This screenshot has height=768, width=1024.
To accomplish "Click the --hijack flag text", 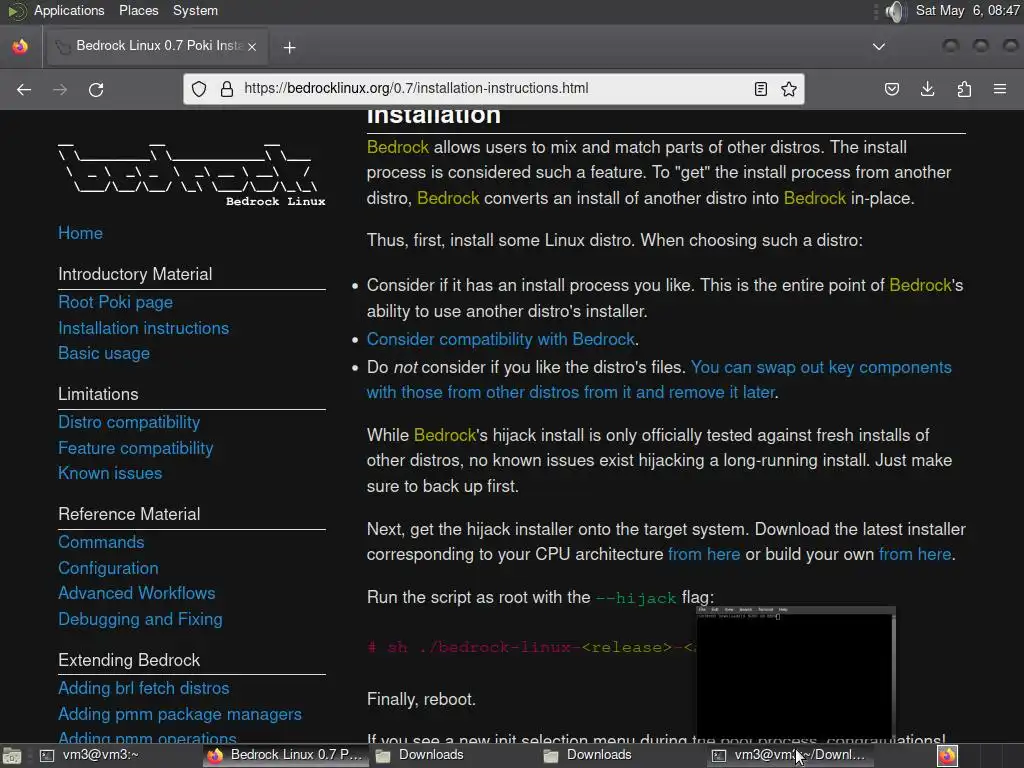I will (636, 598).
